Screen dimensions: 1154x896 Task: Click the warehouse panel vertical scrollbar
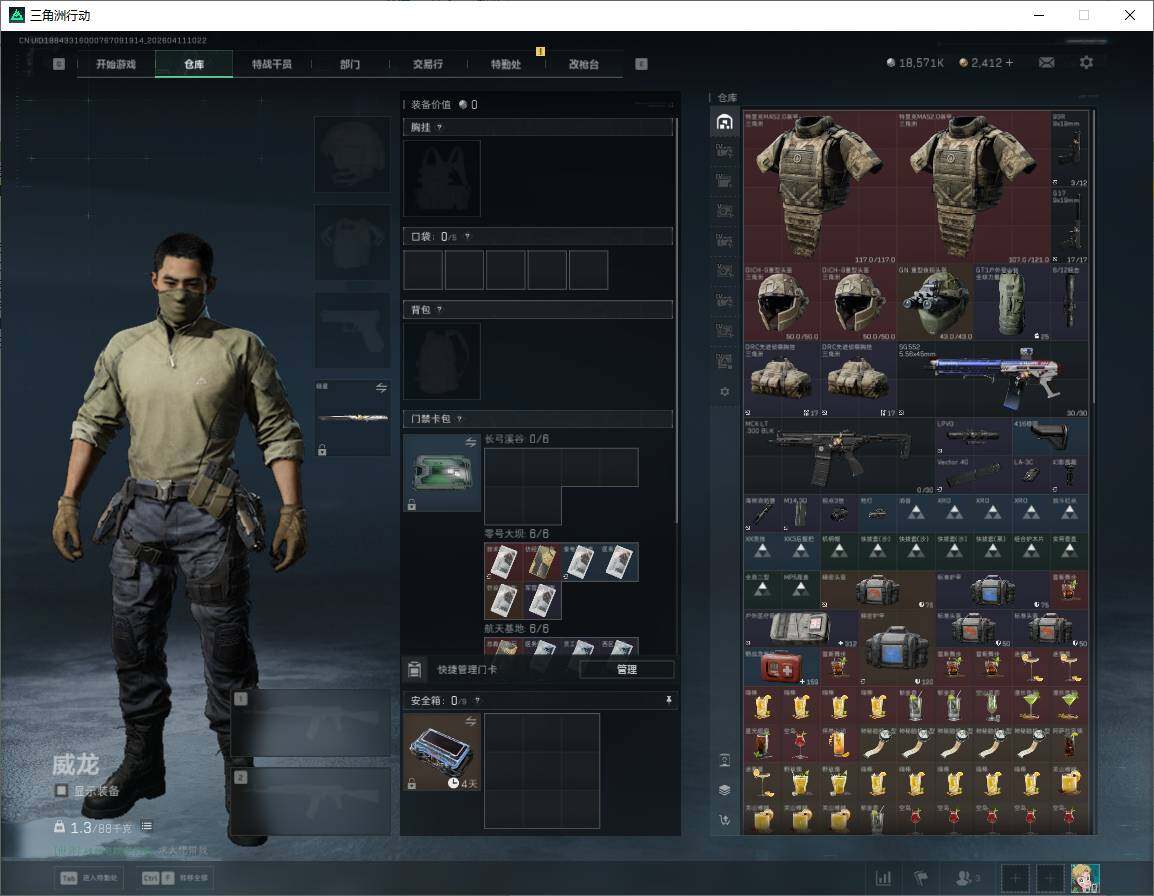click(1093, 258)
